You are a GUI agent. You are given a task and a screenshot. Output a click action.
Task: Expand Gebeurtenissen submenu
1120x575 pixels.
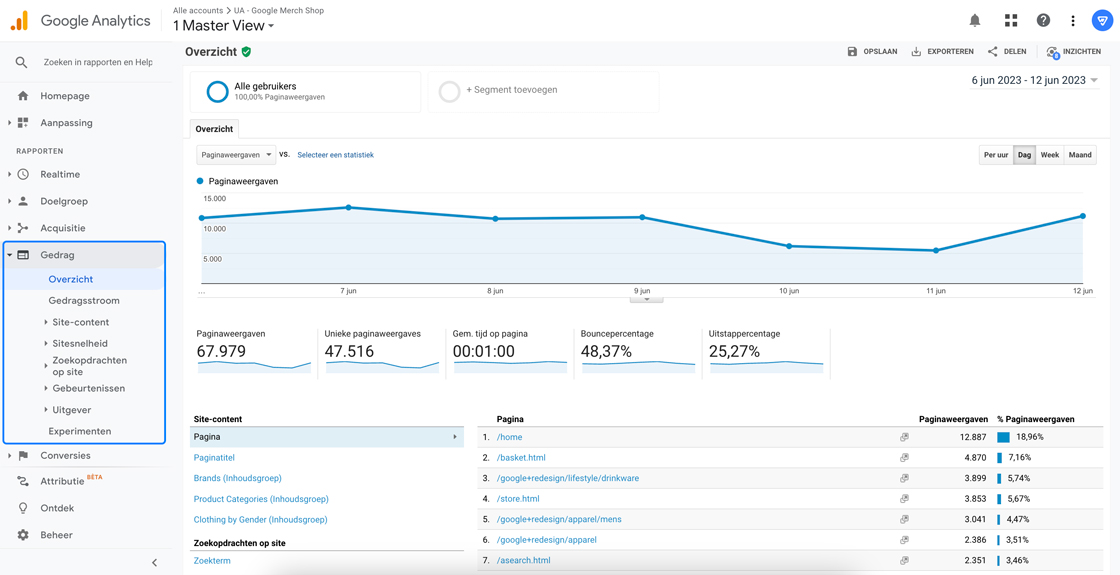click(x=46, y=389)
